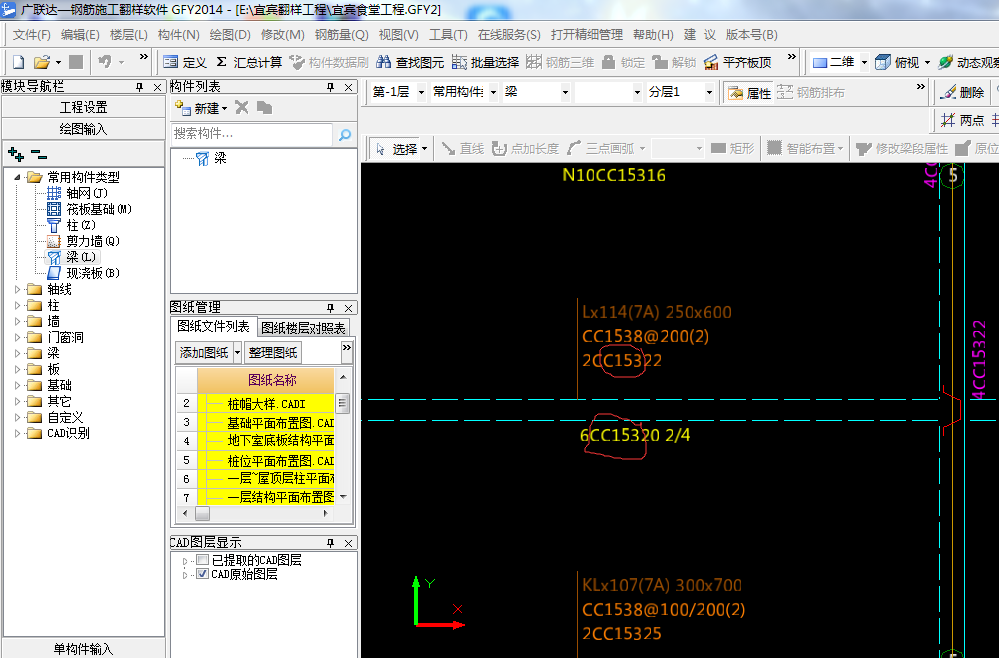Image resolution: width=999 pixels, height=658 pixels.
Task: Click the Undo arrow icon
Action: coord(105,62)
